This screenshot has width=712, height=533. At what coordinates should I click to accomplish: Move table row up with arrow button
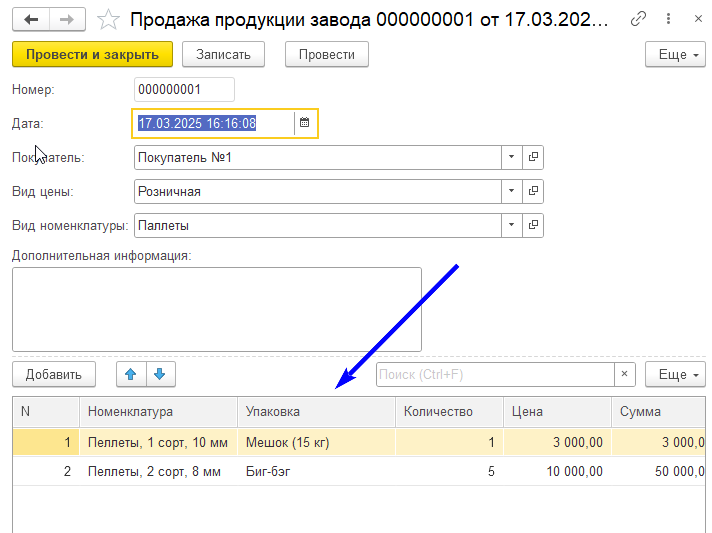[131, 374]
